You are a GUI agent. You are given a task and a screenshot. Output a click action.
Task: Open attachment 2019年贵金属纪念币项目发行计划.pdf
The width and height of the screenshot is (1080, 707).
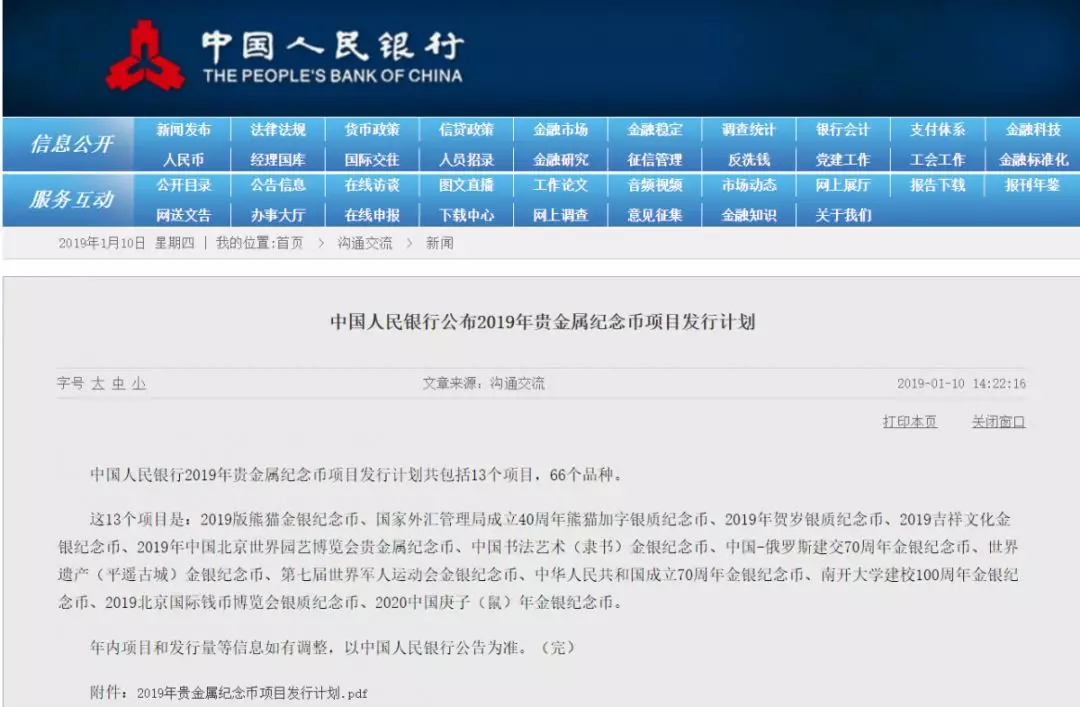point(252,693)
